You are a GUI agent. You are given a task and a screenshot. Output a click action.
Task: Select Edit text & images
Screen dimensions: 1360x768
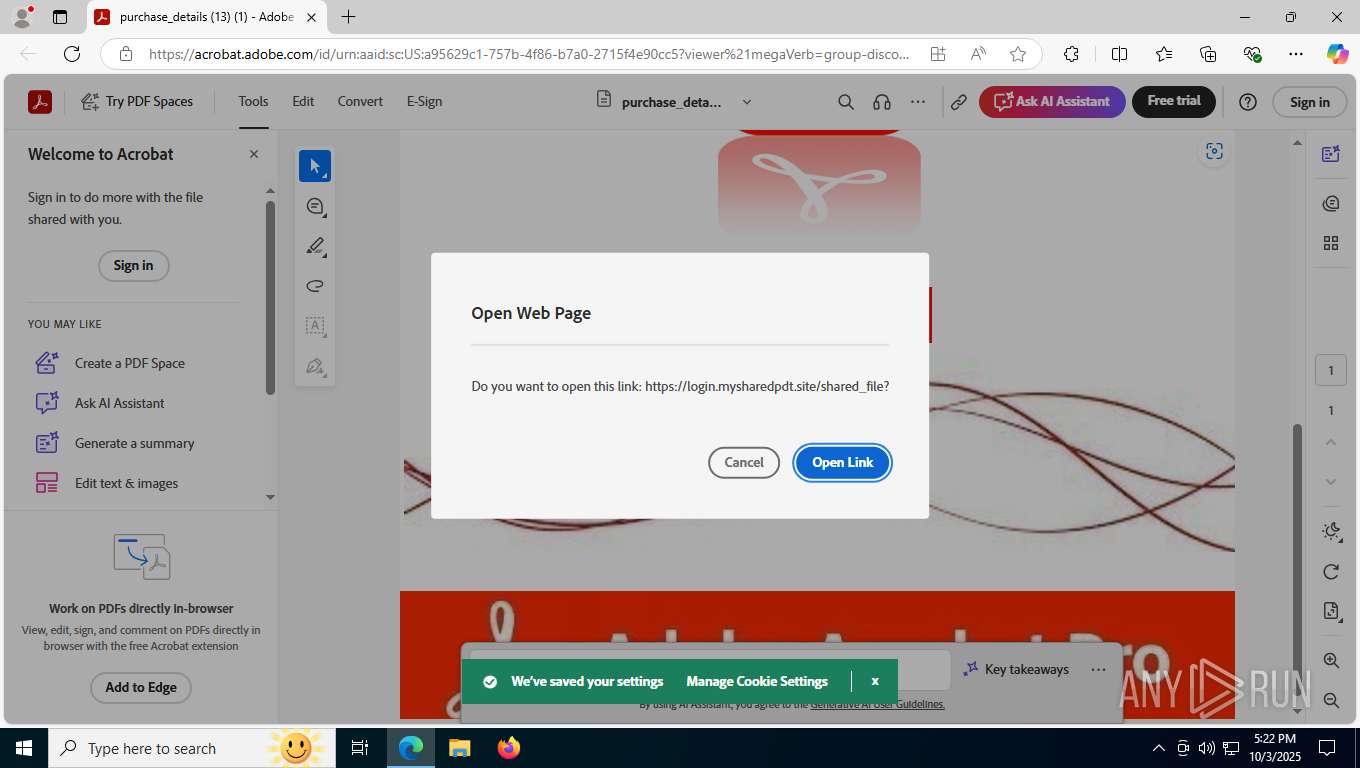click(x=126, y=483)
